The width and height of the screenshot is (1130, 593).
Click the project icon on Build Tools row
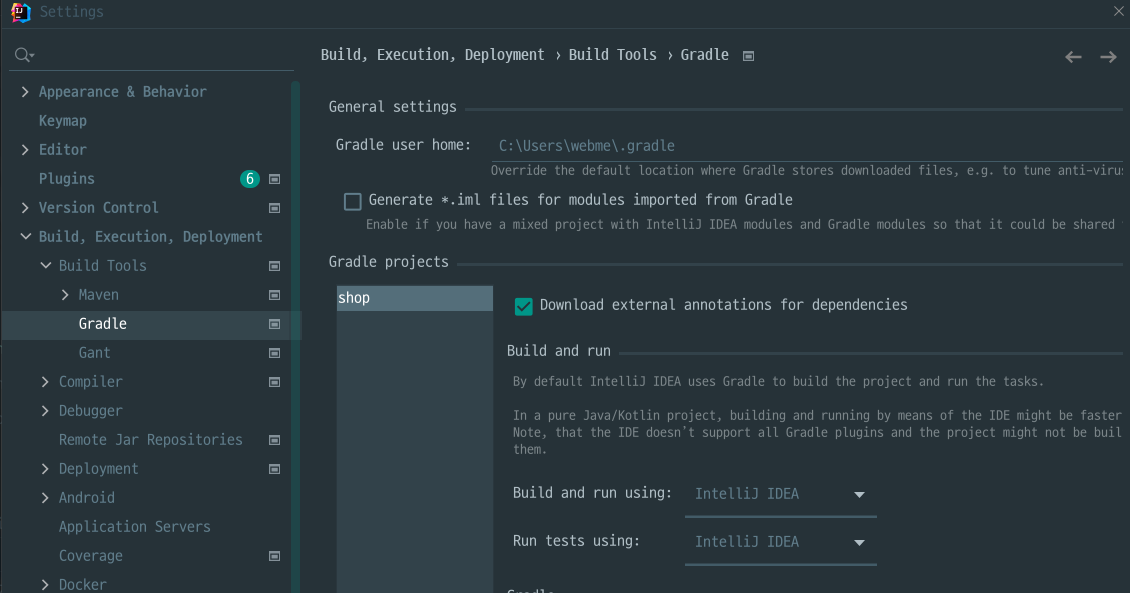pos(275,266)
